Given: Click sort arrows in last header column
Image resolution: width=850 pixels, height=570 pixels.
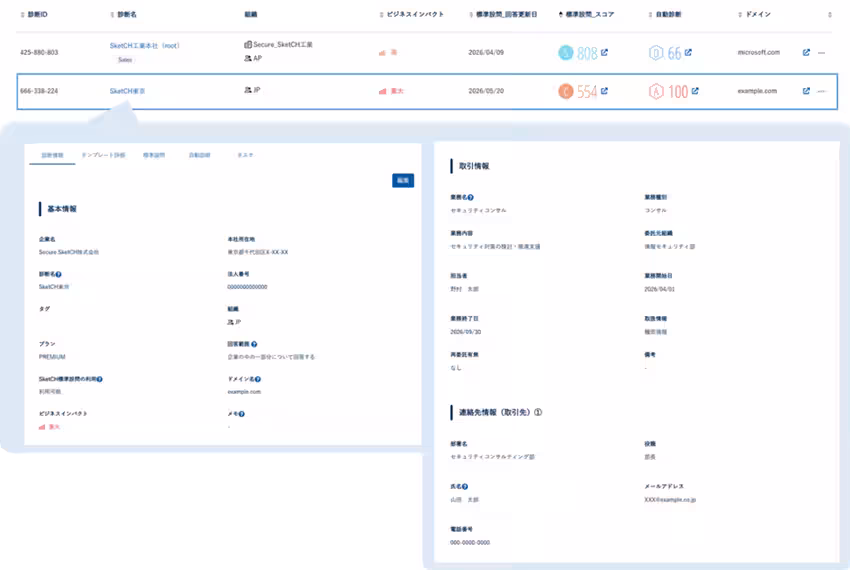Looking at the screenshot, I should click(830, 15).
